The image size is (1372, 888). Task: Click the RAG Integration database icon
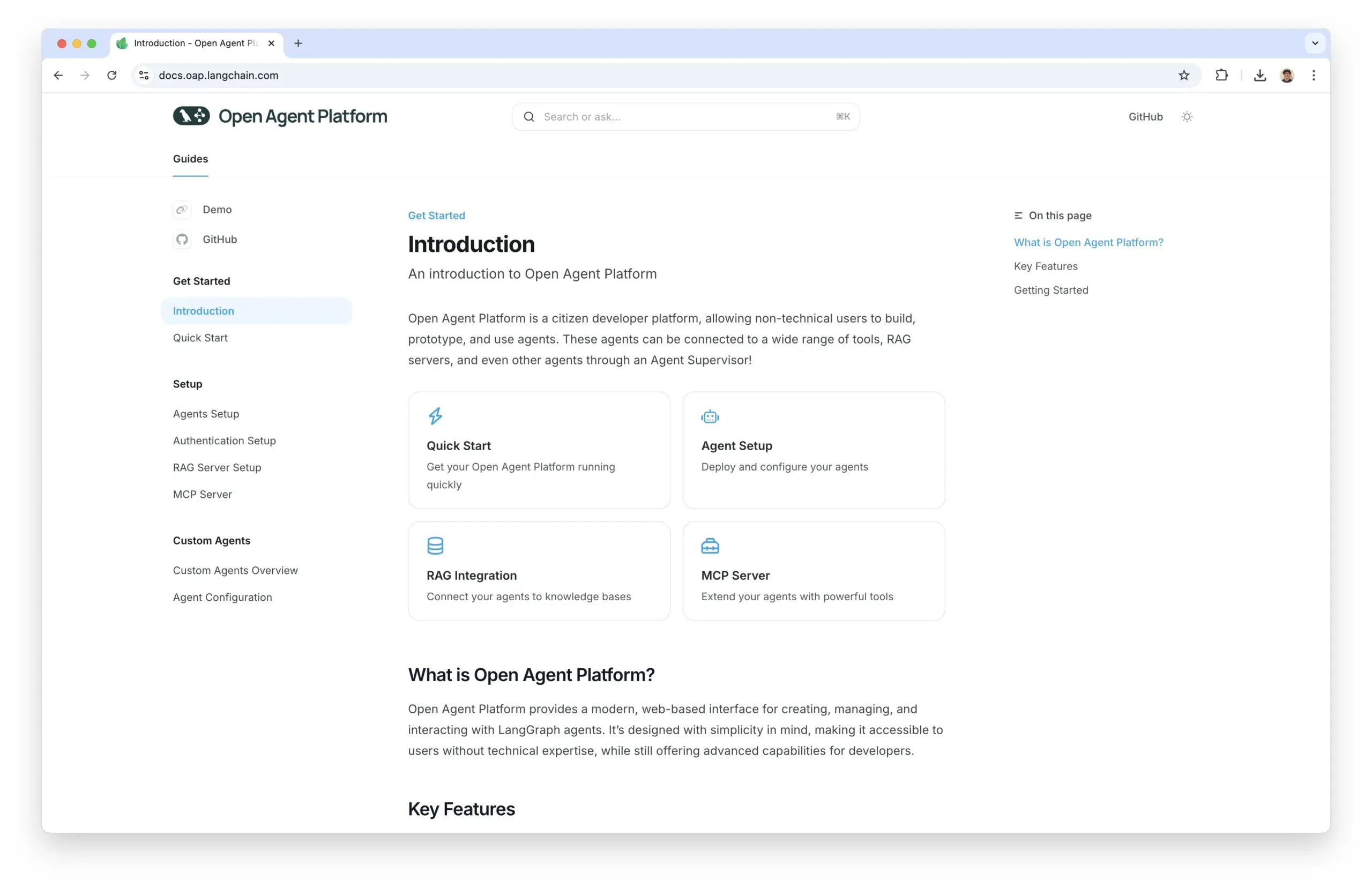pyautogui.click(x=435, y=546)
